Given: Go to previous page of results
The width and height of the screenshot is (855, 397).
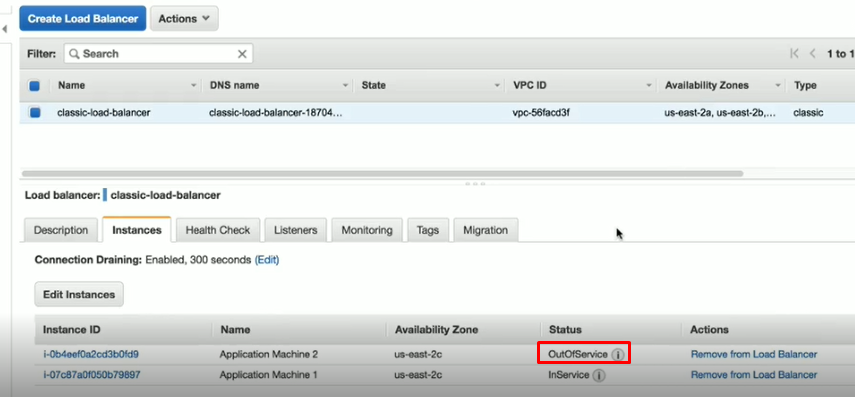Looking at the screenshot, I should (x=812, y=53).
